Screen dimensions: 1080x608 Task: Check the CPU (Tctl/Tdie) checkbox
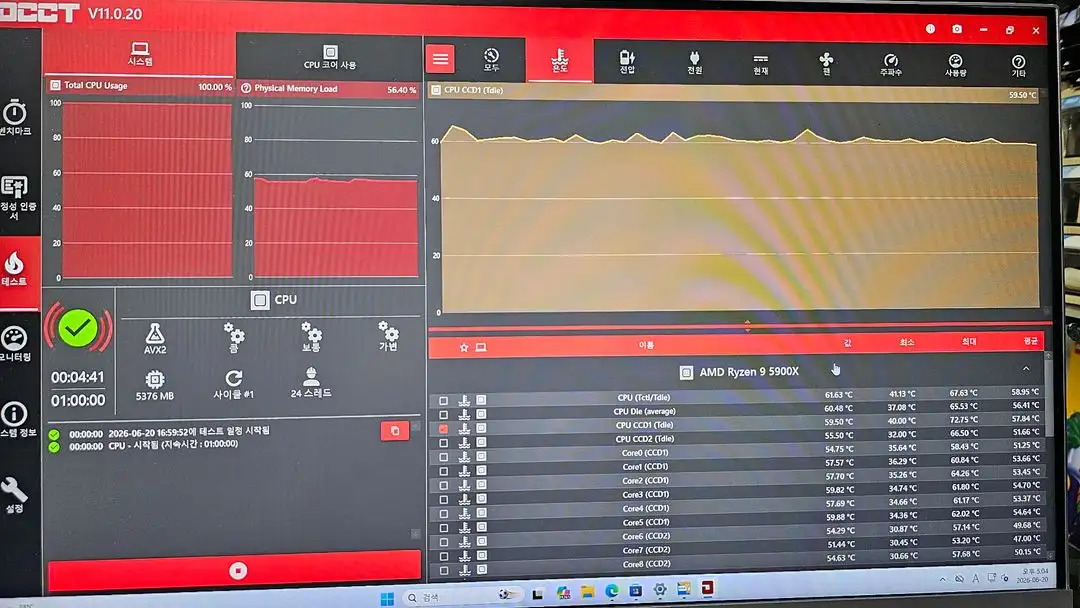444,401
